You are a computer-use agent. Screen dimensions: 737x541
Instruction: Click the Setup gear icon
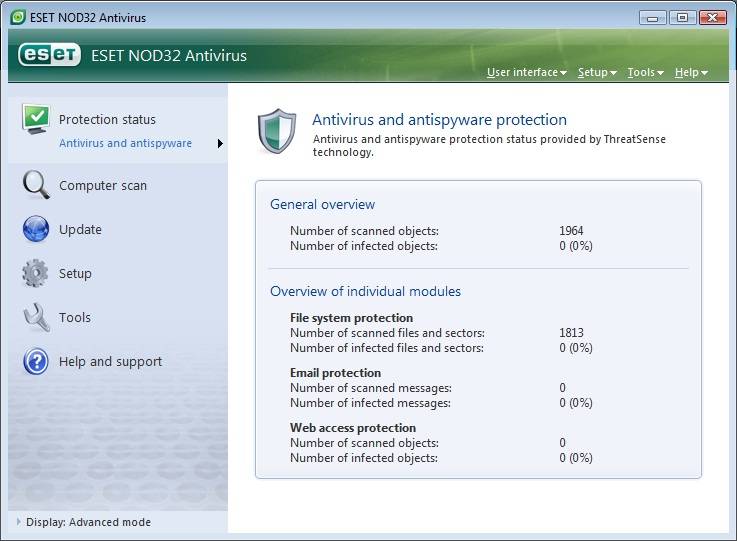tap(35, 273)
